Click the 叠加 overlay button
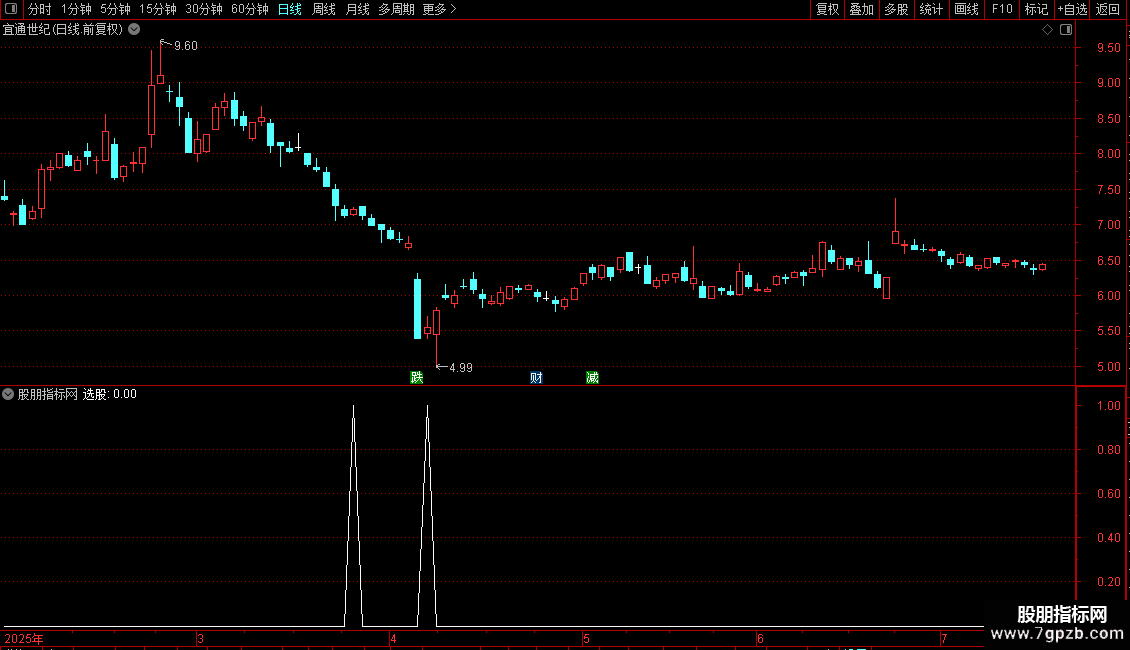Image resolution: width=1130 pixels, height=650 pixels. coord(861,9)
